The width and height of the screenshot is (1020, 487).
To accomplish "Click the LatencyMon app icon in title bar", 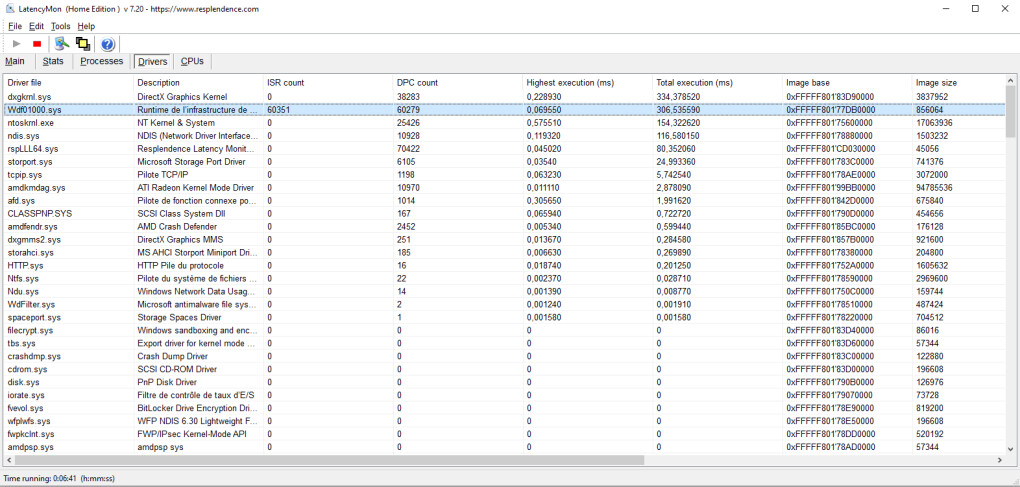I will tap(10, 9).
